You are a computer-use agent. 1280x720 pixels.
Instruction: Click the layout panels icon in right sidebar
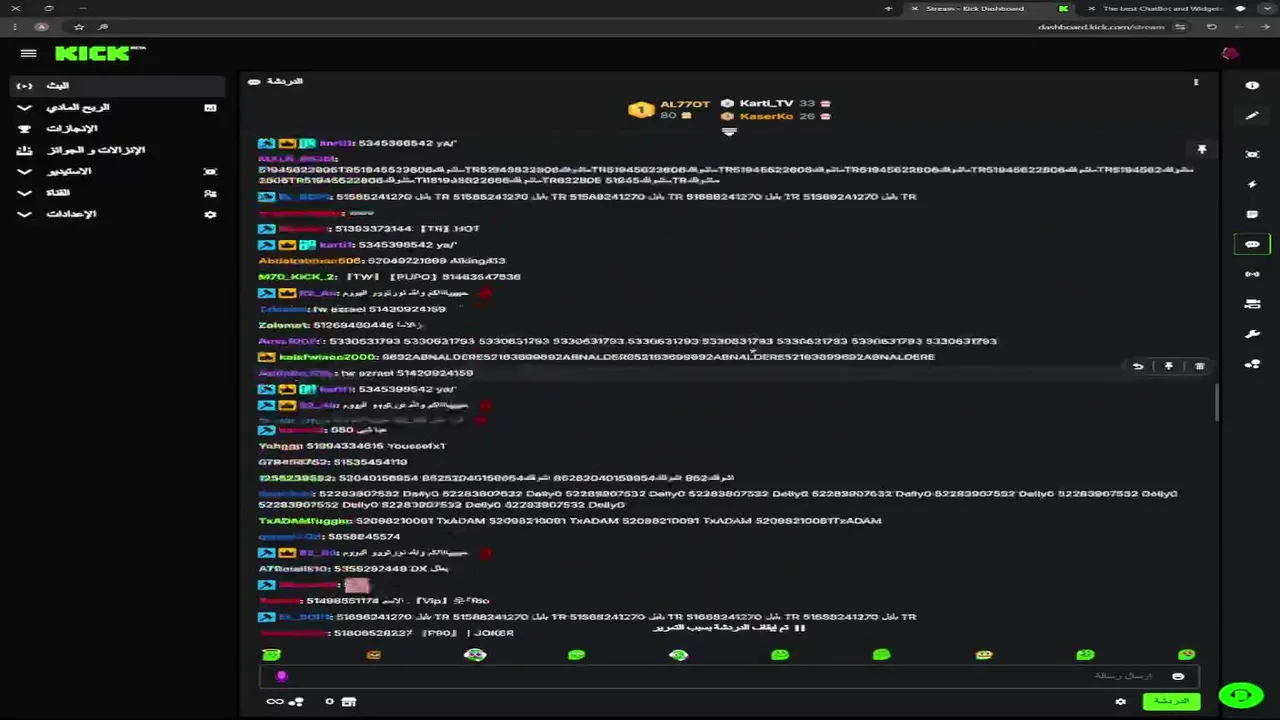pyautogui.click(x=1252, y=304)
